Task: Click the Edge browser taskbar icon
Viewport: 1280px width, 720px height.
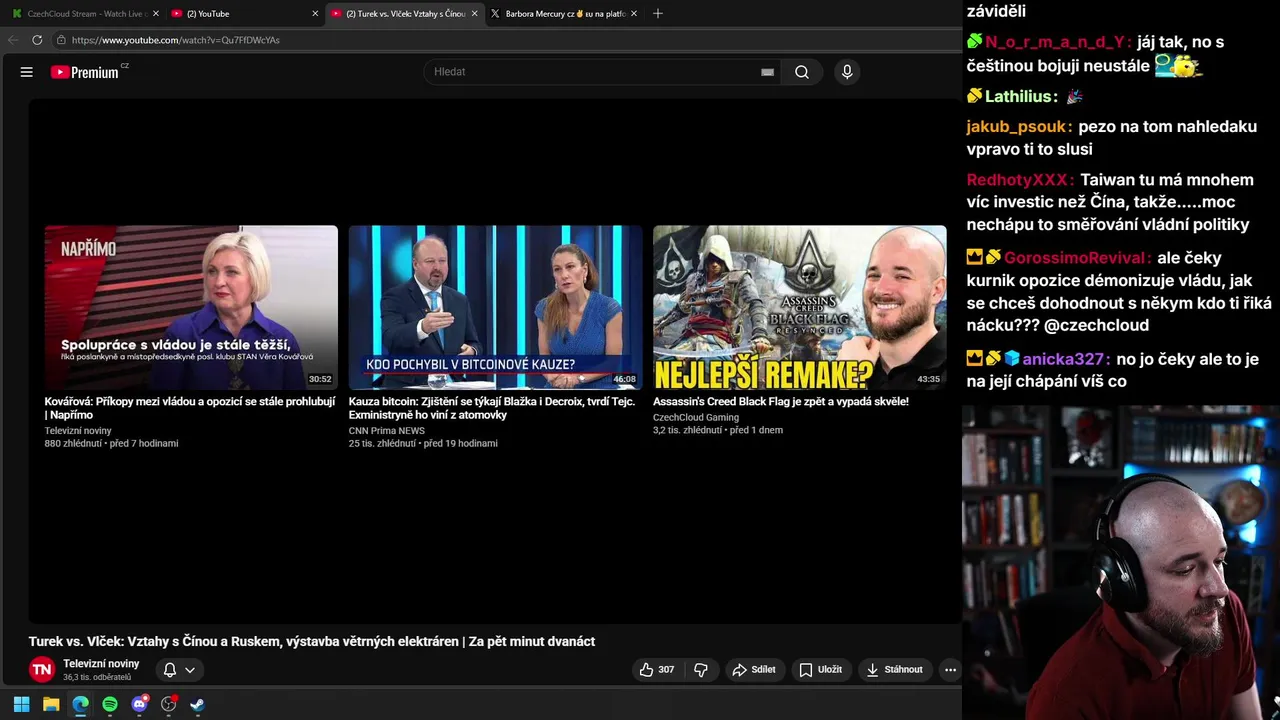Action: pyautogui.click(x=80, y=704)
